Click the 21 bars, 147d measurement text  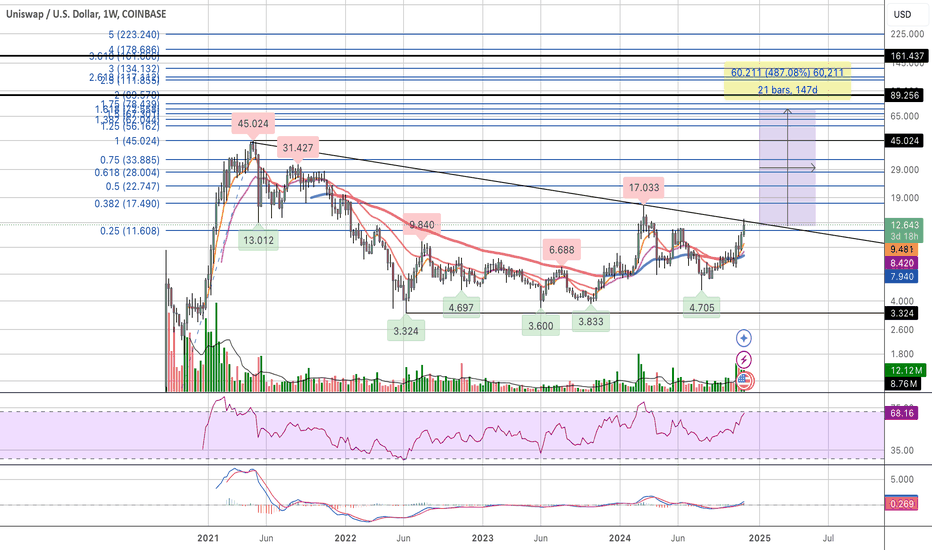(x=787, y=90)
